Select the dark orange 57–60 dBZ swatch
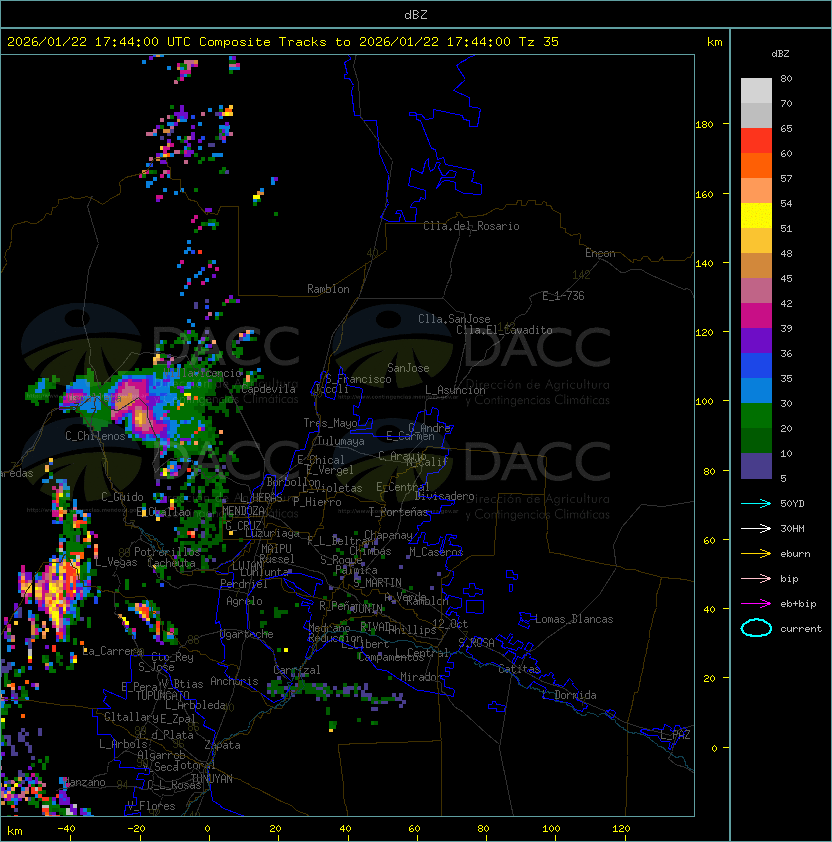The width and height of the screenshot is (832, 842). [x=756, y=165]
